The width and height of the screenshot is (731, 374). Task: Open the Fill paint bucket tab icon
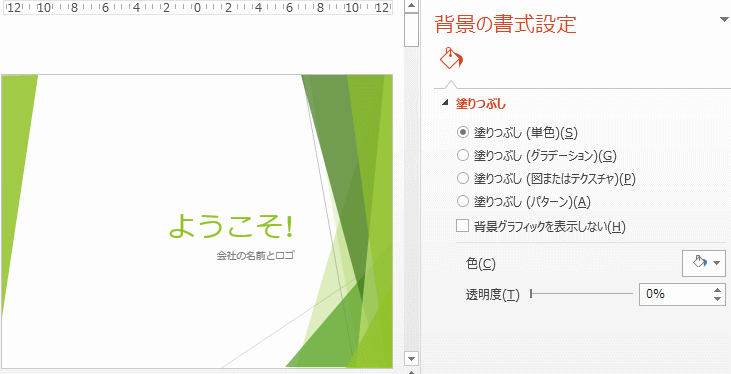452,58
